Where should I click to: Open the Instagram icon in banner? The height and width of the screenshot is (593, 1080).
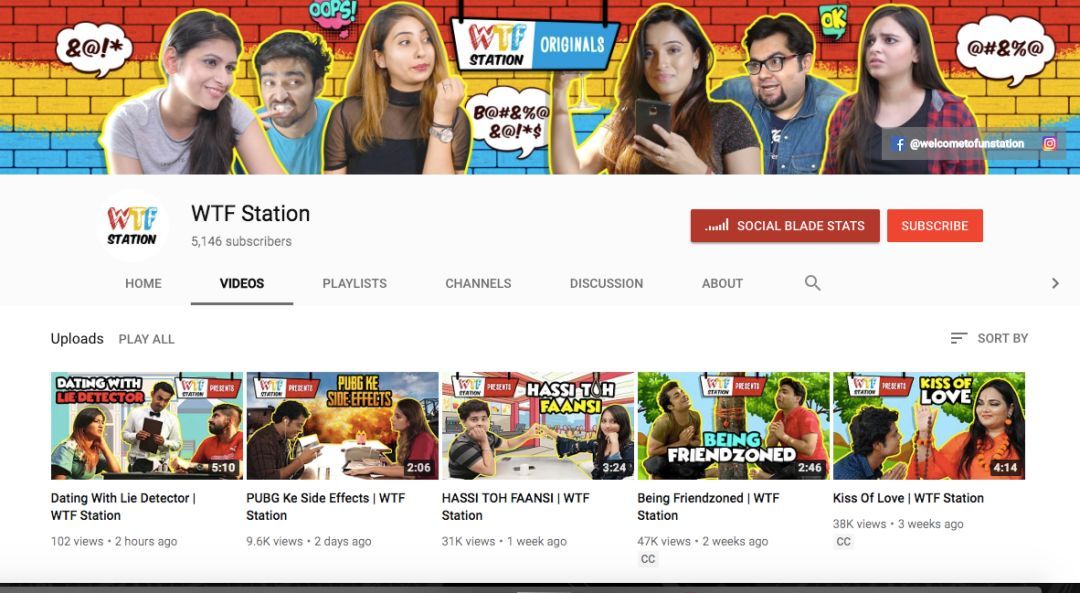1049,144
